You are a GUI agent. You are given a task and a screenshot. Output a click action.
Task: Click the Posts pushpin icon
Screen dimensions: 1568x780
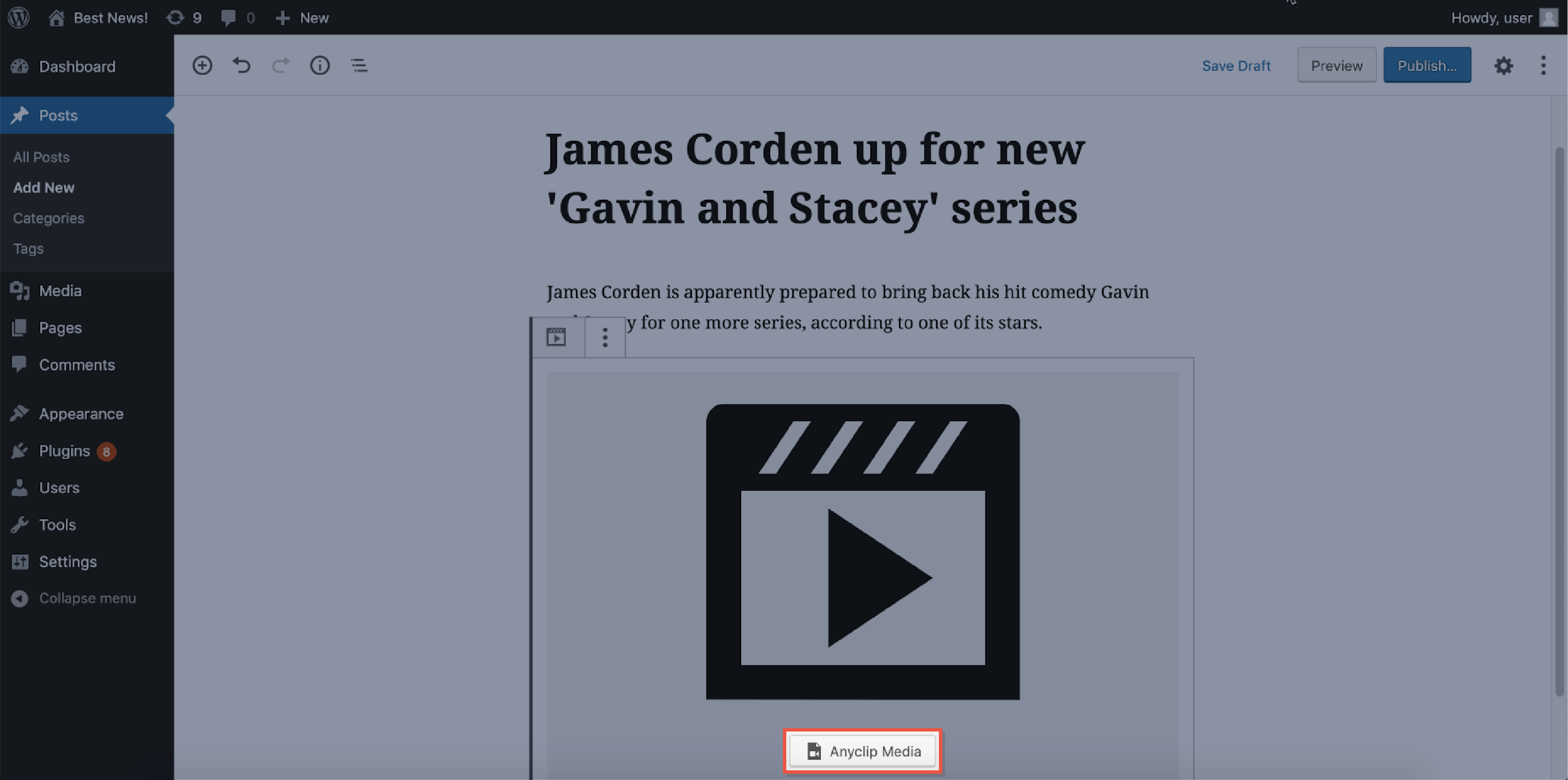[19, 115]
